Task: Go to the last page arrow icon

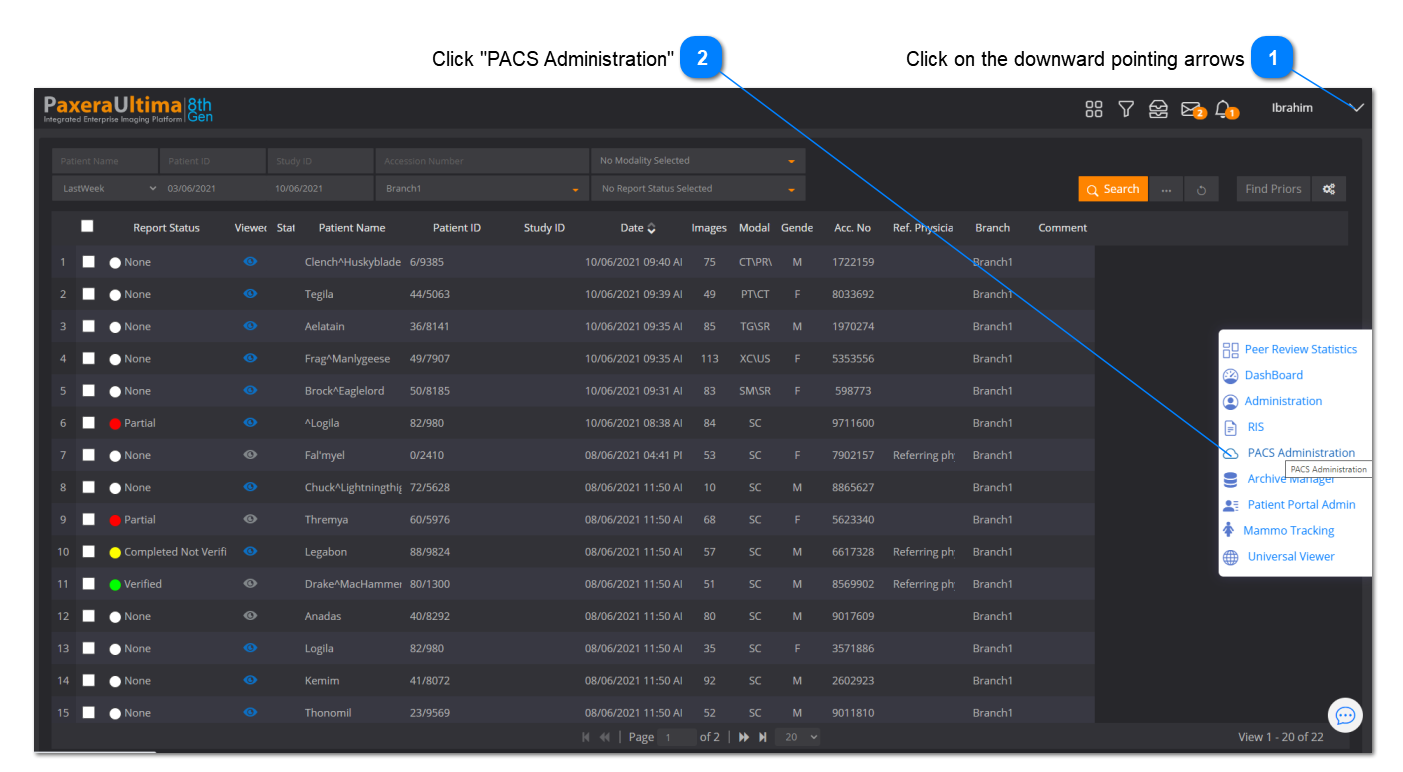Action: [763, 737]
